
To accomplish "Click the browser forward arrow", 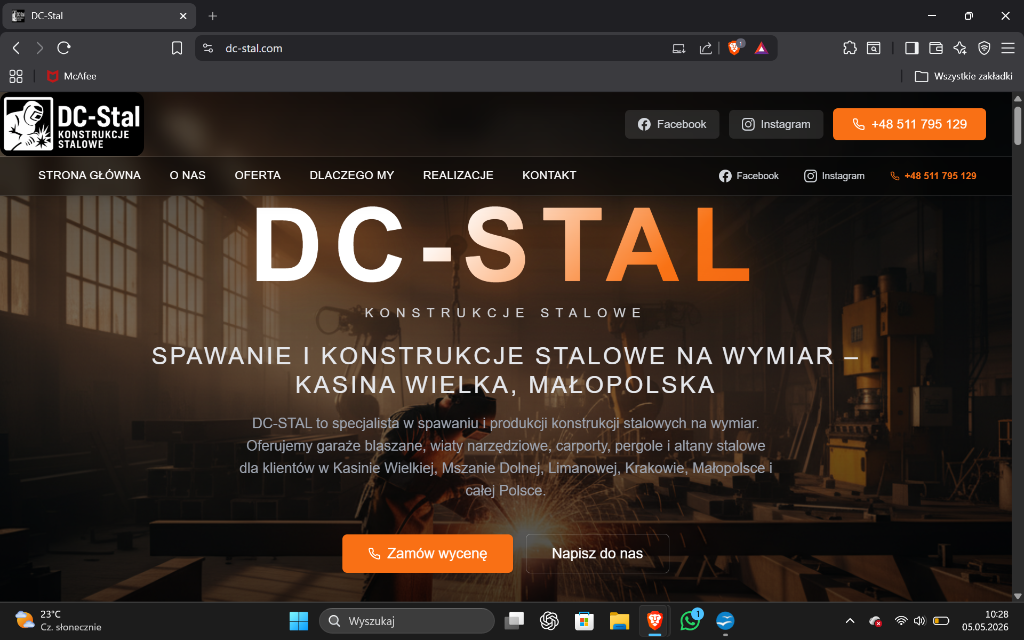I will [x=40, y=48].
